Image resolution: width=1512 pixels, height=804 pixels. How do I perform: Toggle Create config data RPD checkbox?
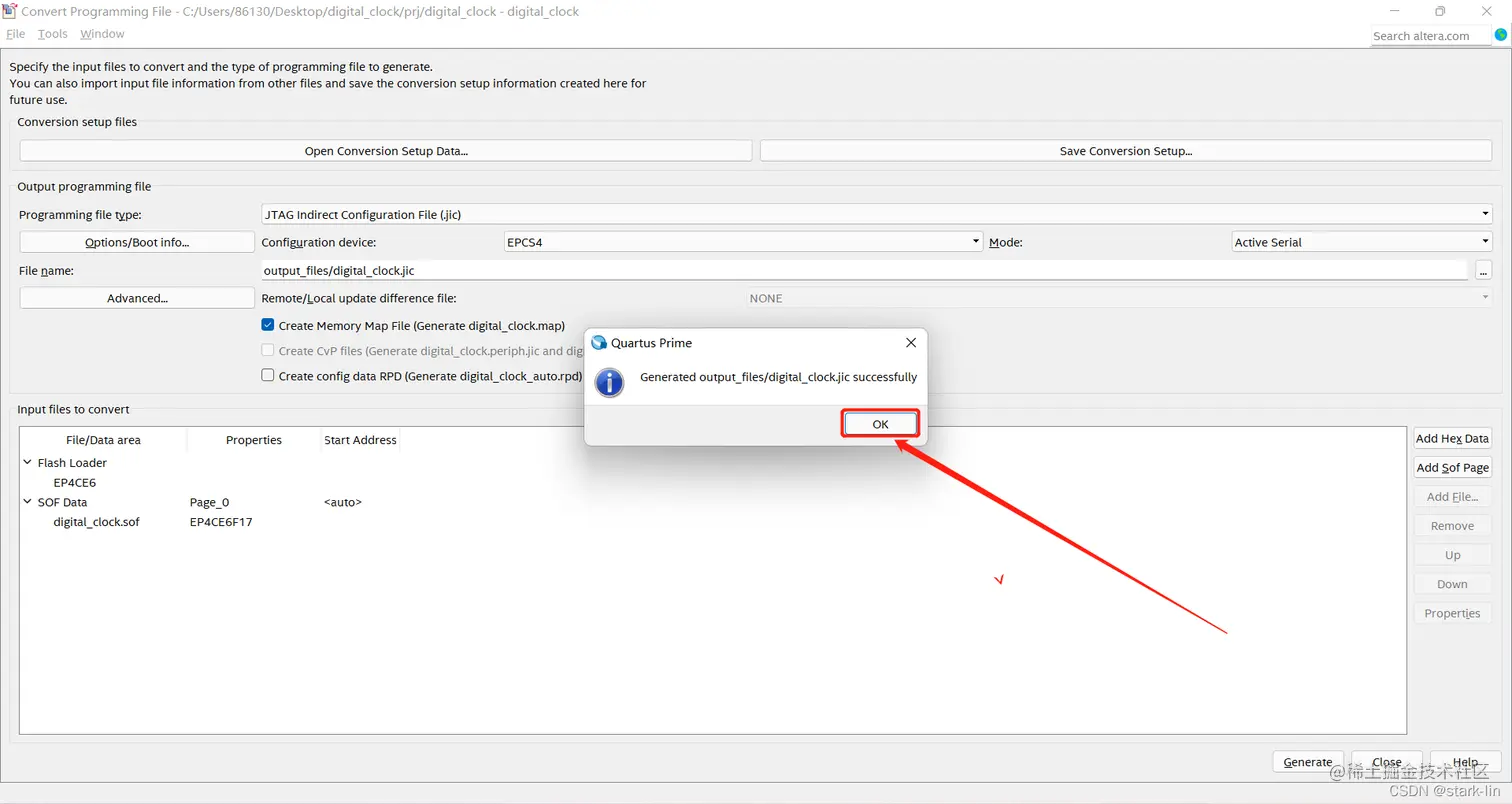tap(268, 375)
